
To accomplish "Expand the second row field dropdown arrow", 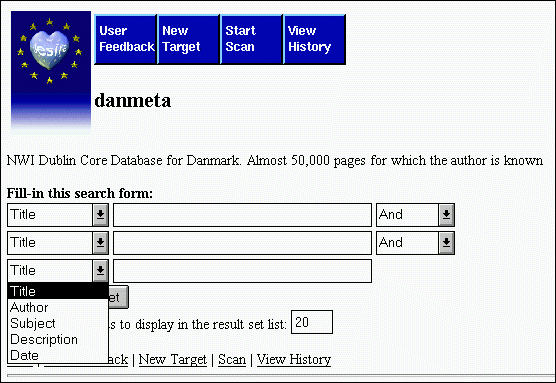I will coord(100,243).
